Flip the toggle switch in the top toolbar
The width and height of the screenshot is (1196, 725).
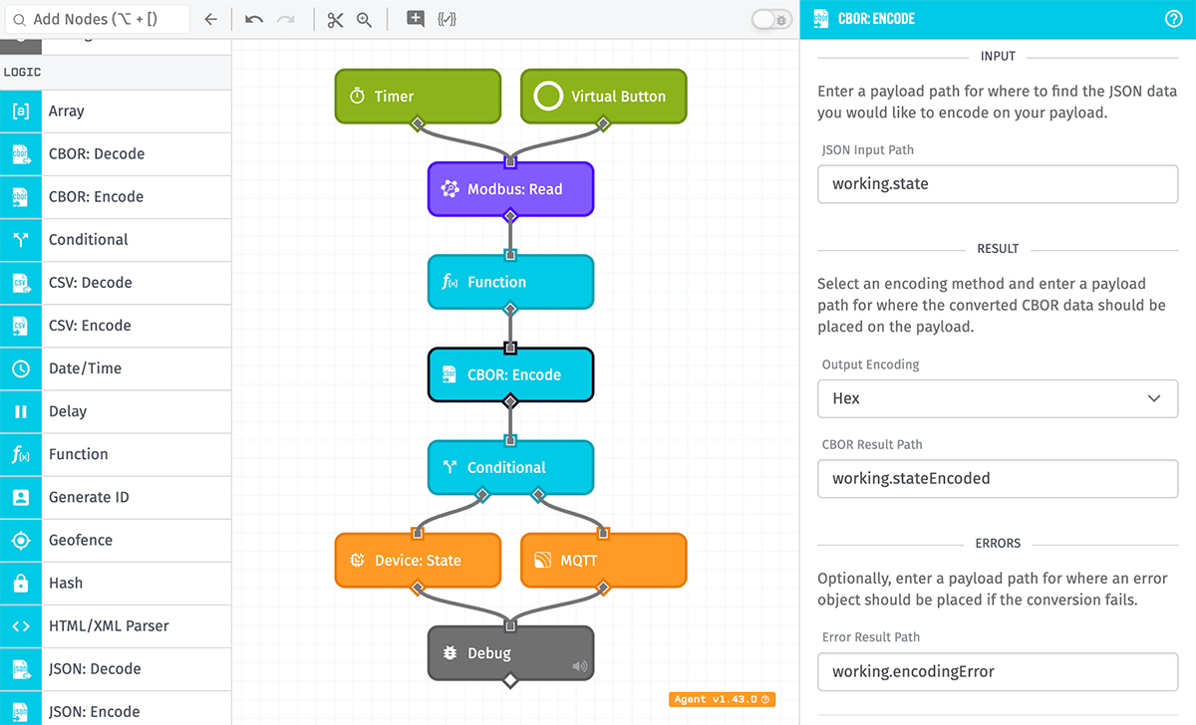pyautogui.click(x=770, y=19)
